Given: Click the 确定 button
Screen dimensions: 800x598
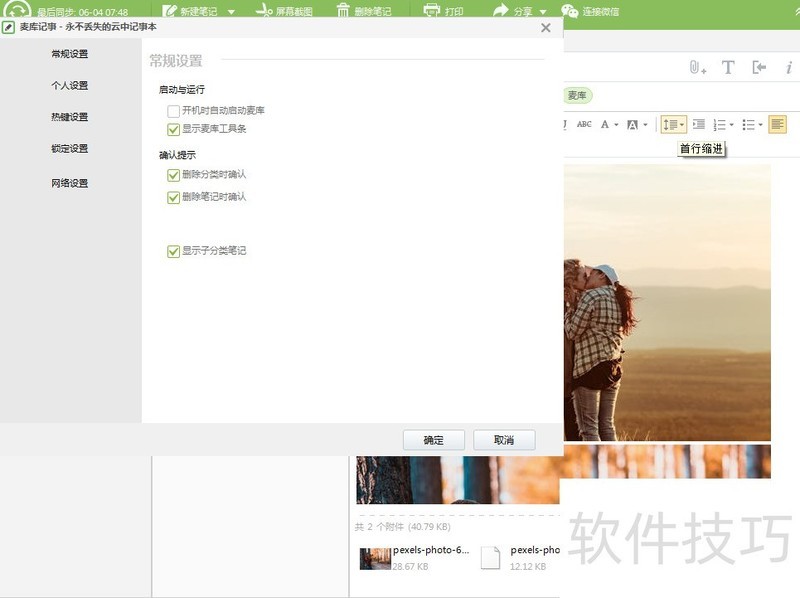Looking at the screenshot, I should click(x=434, y=440).
